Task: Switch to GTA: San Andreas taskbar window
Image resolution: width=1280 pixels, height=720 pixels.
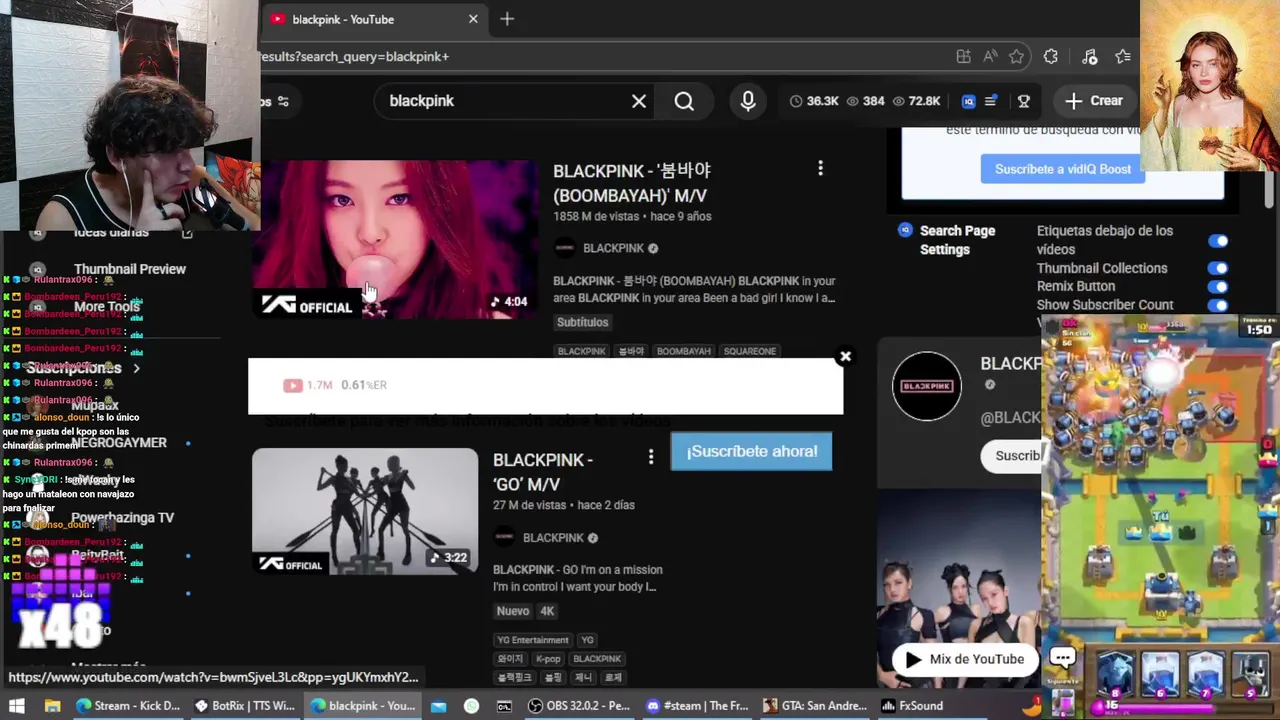Action: coord(814,705)
